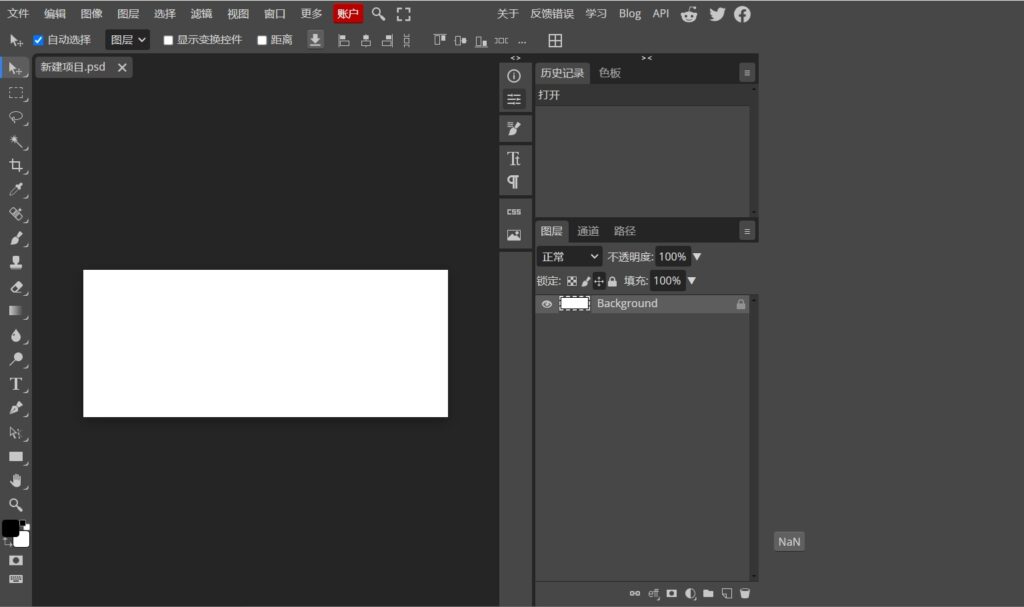Viewport: 1024px width, 607px height.
Task: Hide the Background layer
Action: pos(545,303)
